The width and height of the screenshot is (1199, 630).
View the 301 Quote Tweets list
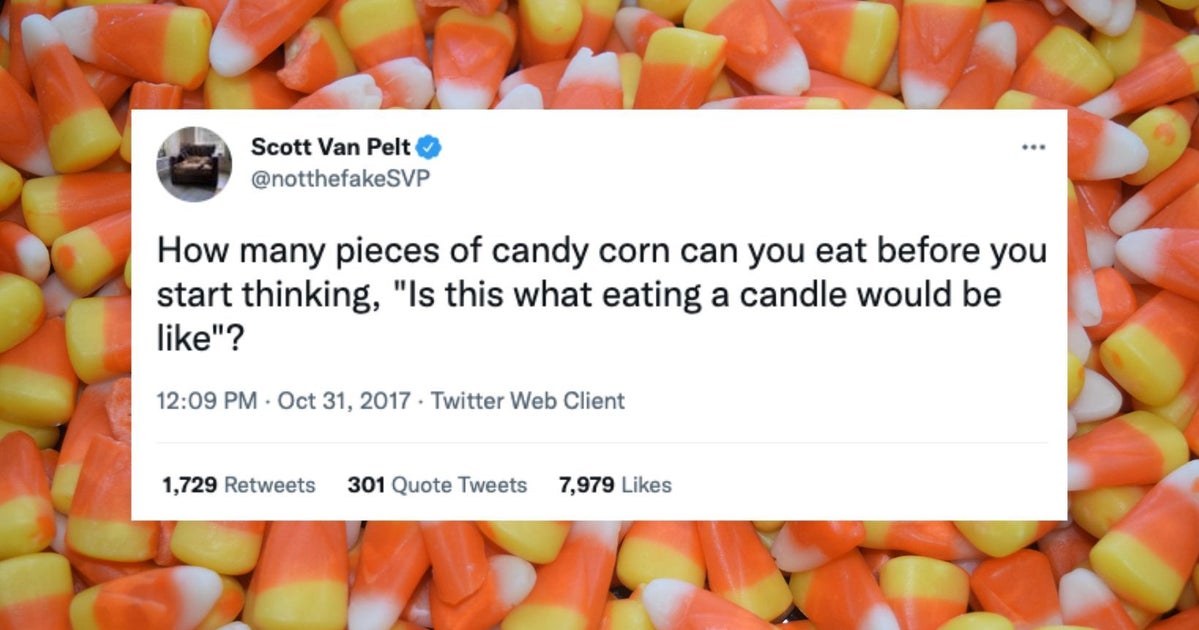[437, 485]
